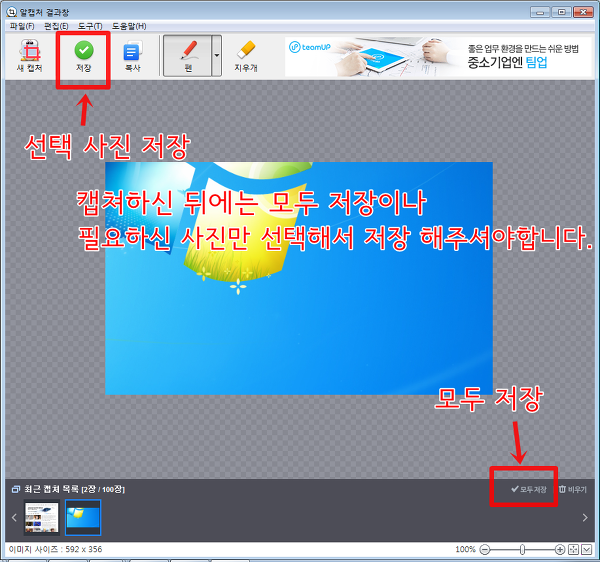Open the 파일(F) menu
Screen dimensions: 600x562
tap(22, 26)
